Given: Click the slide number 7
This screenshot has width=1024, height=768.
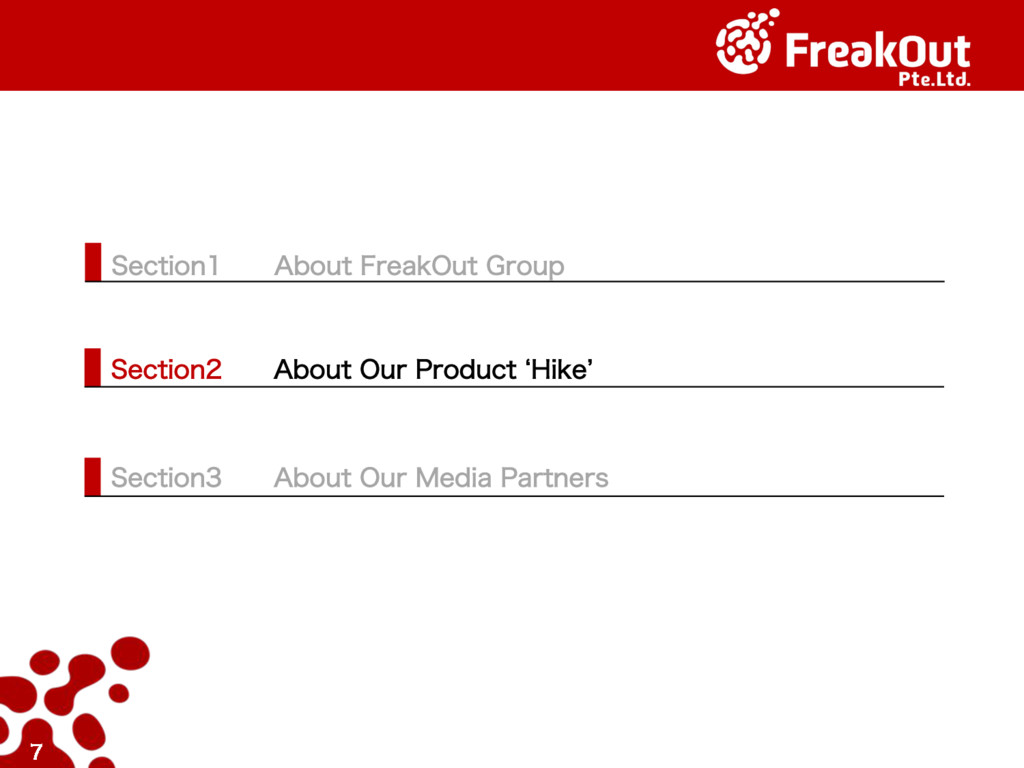Looking at the screenshot, I should [x=36, y=753].
